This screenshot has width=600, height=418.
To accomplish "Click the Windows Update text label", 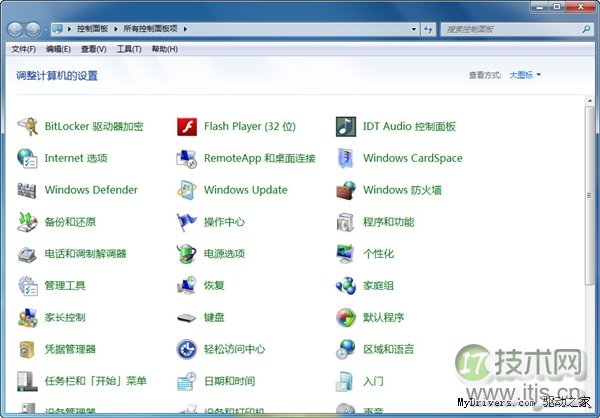I will [246, 190].
